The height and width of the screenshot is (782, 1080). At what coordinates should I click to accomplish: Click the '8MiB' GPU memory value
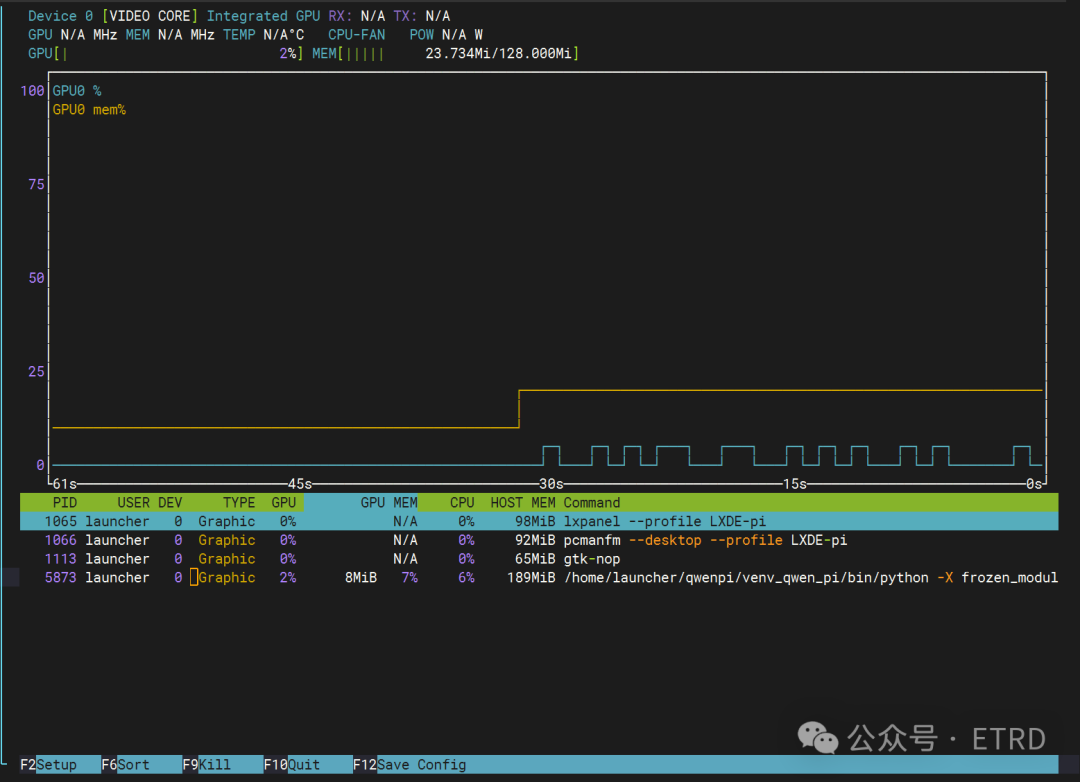pyautogui.click(x=361, y=577)
